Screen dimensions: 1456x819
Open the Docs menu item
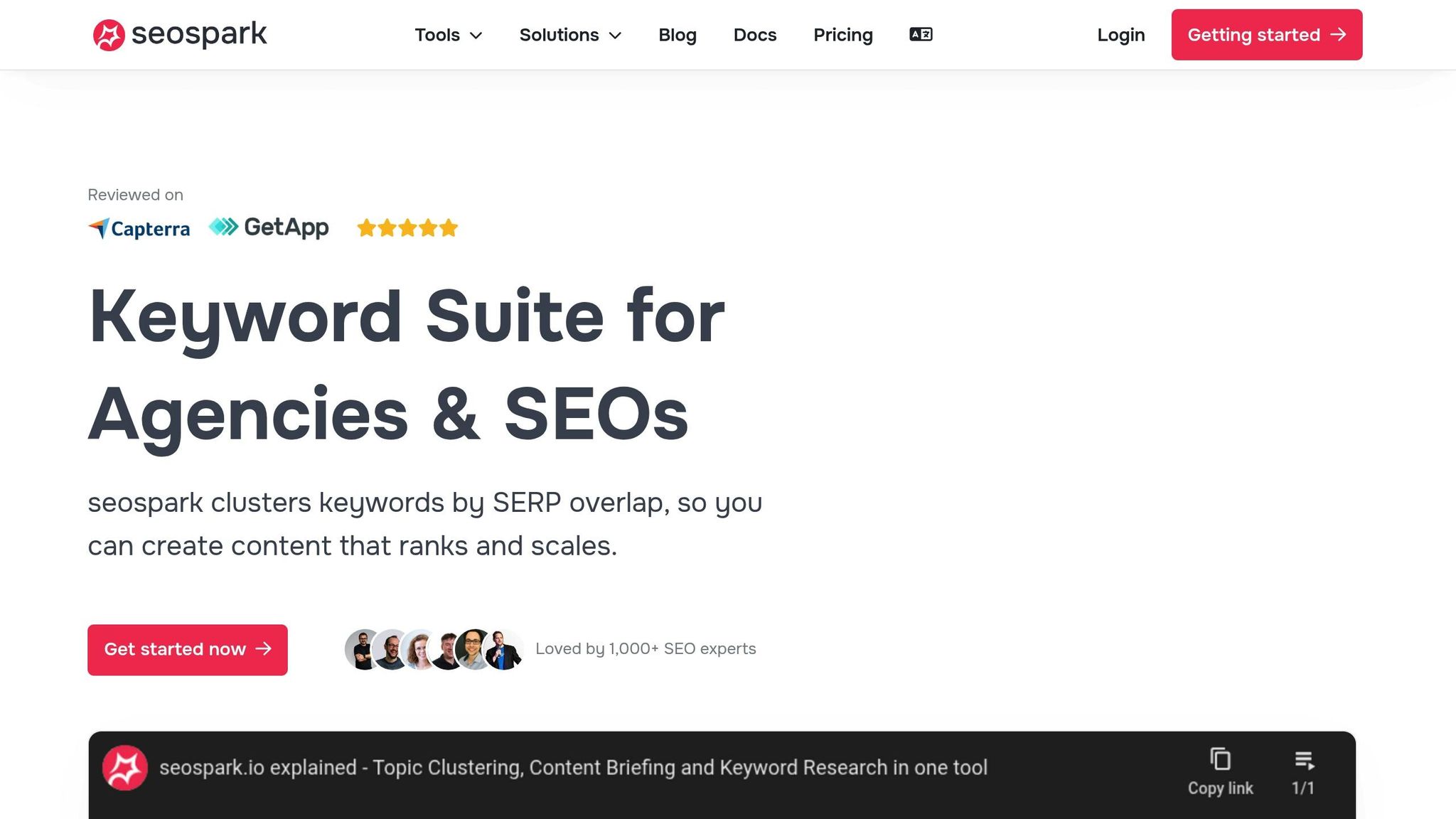(x=754, y=35)
